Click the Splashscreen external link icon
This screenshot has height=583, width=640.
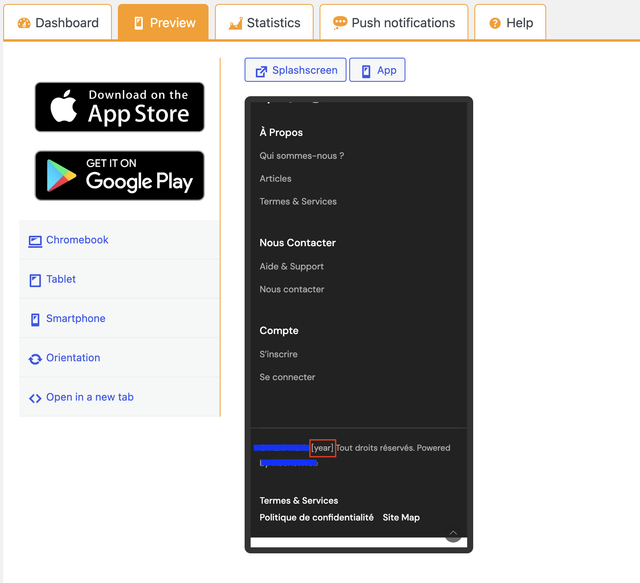[261, 71]
